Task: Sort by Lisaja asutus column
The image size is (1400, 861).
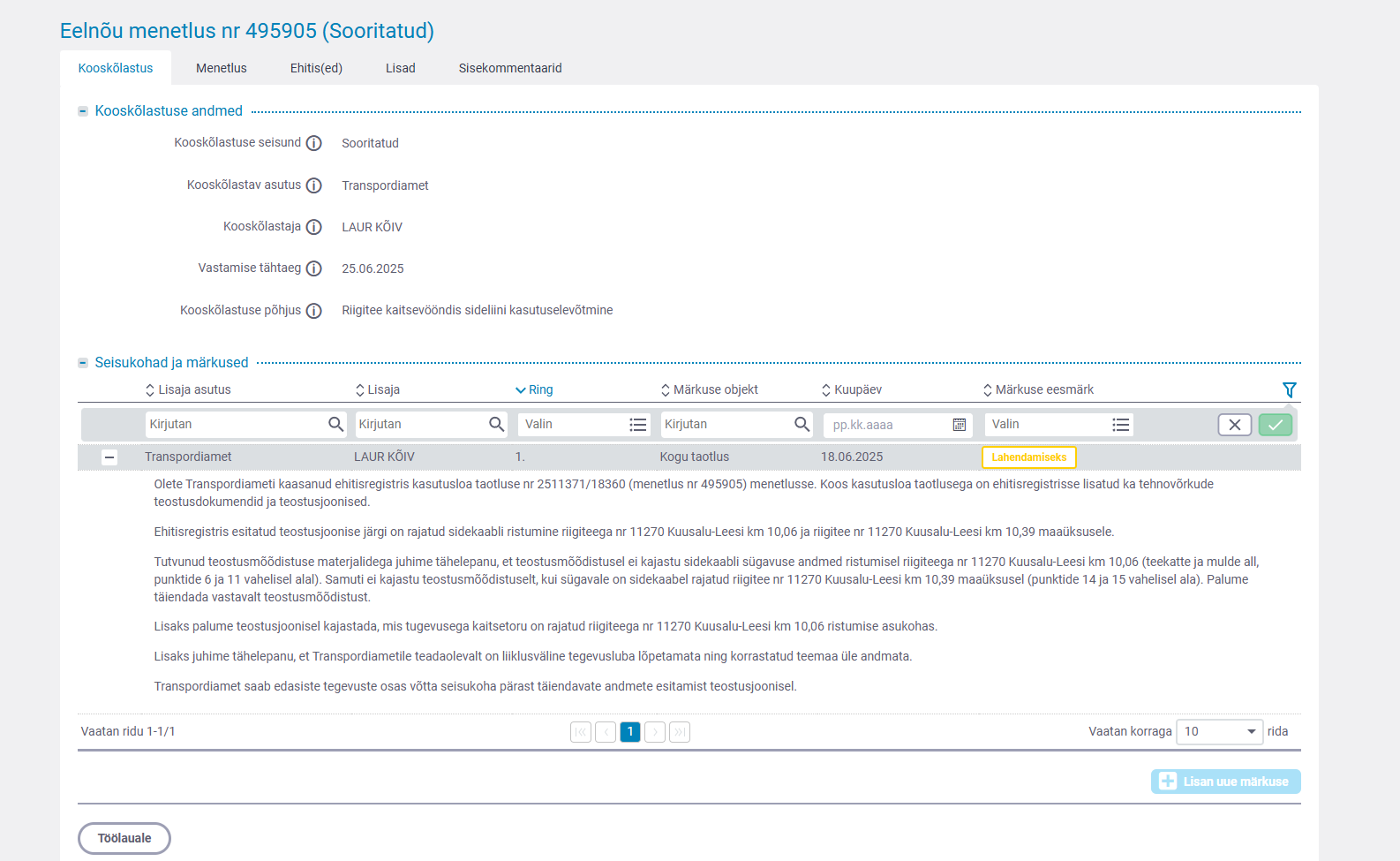Action: pyautogui.click(x=188, y=389)
